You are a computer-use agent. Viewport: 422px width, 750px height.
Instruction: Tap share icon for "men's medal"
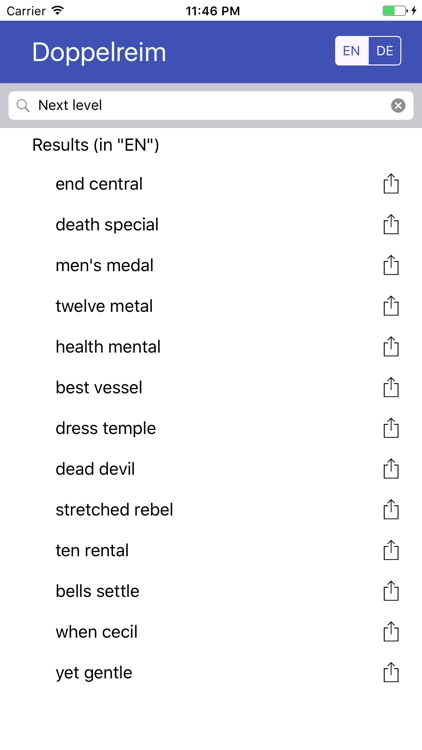point(391,265)
